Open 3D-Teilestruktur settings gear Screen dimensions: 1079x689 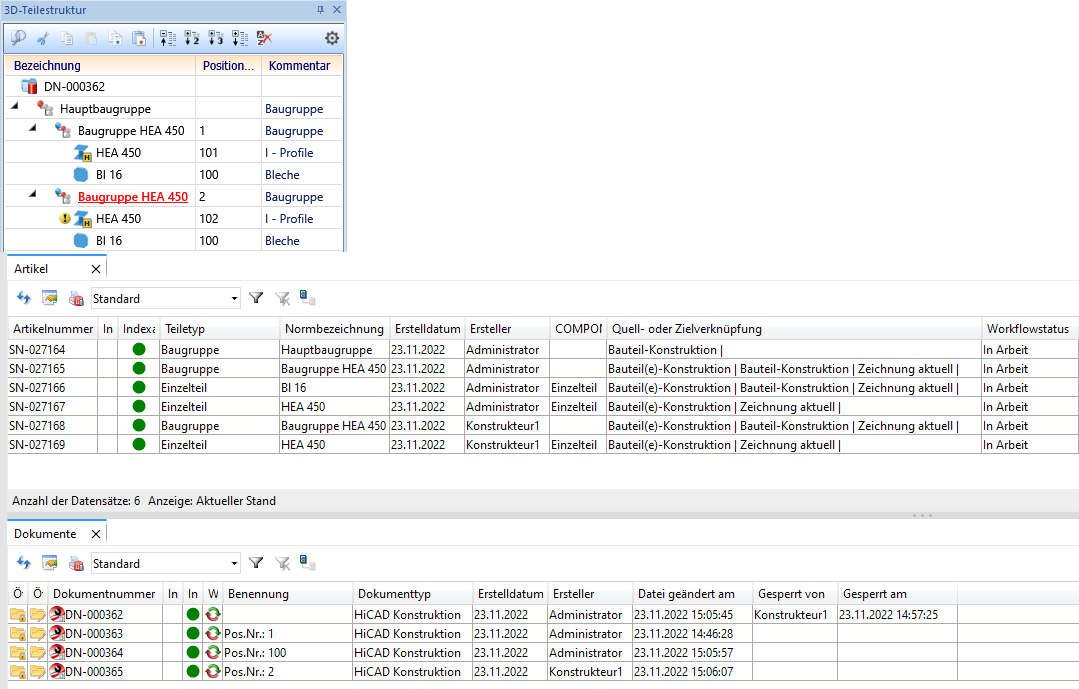[332, 38]
